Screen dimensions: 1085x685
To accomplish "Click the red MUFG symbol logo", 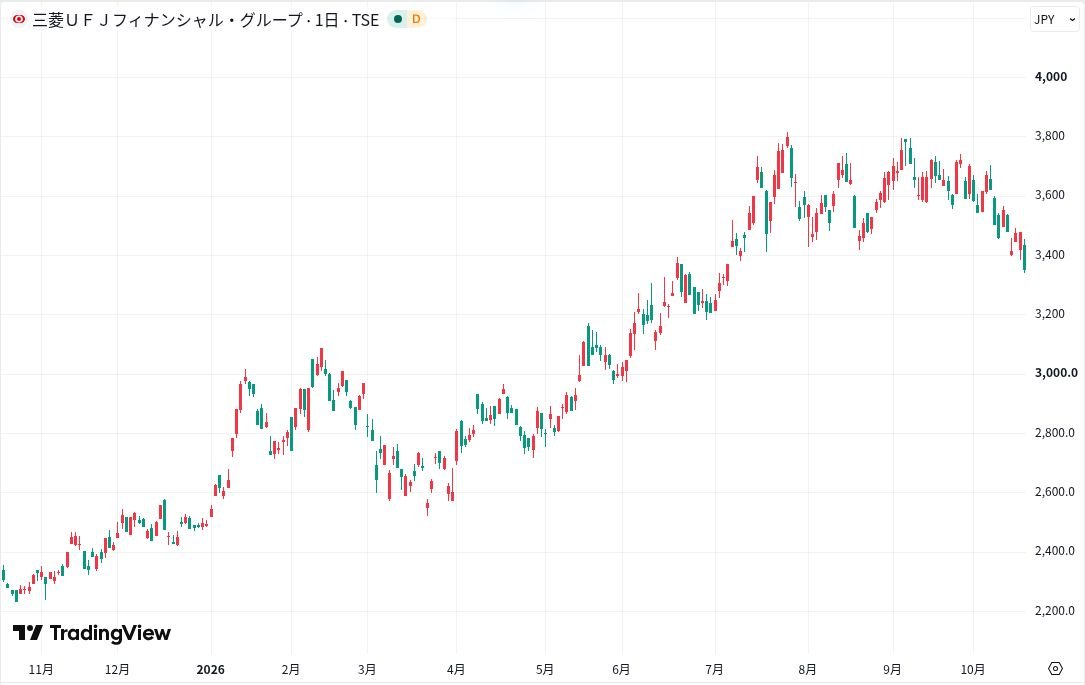I will coord(19,19).
